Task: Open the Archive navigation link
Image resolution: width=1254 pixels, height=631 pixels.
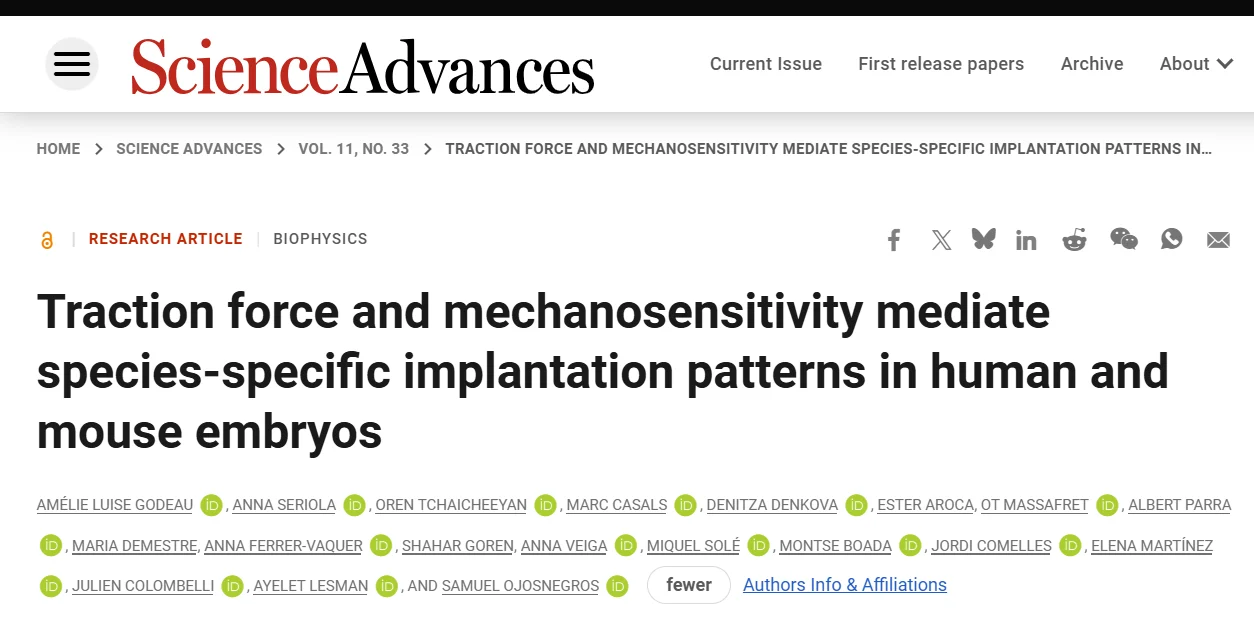Action: click(1092, 64)
